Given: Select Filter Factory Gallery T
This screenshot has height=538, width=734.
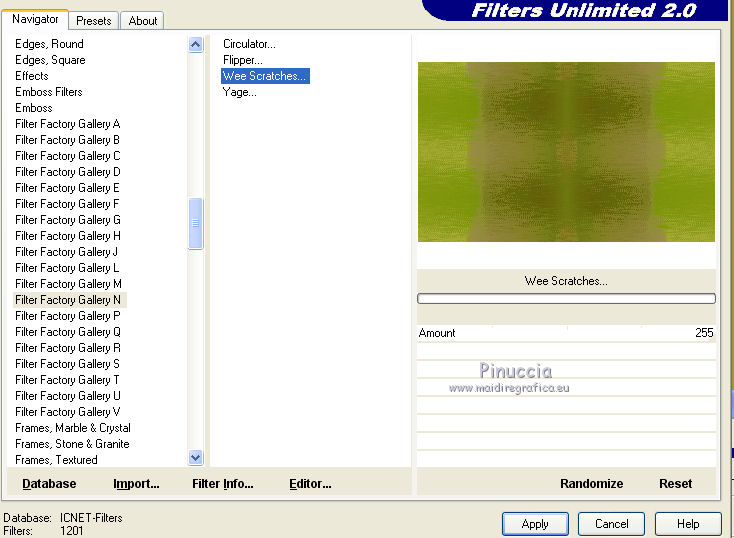Looking at the screenshot, I should point(67,380).
